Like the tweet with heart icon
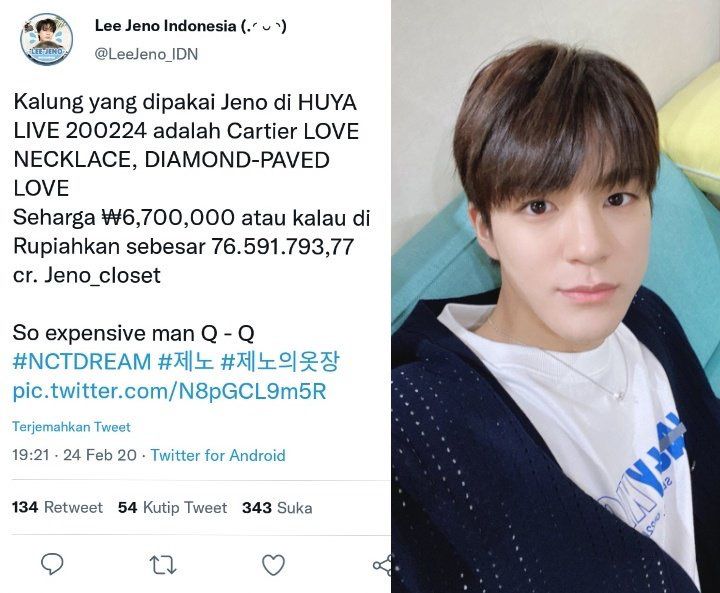Image resolution: width=720 pixels, height=593 pixels. pos(273,565)
